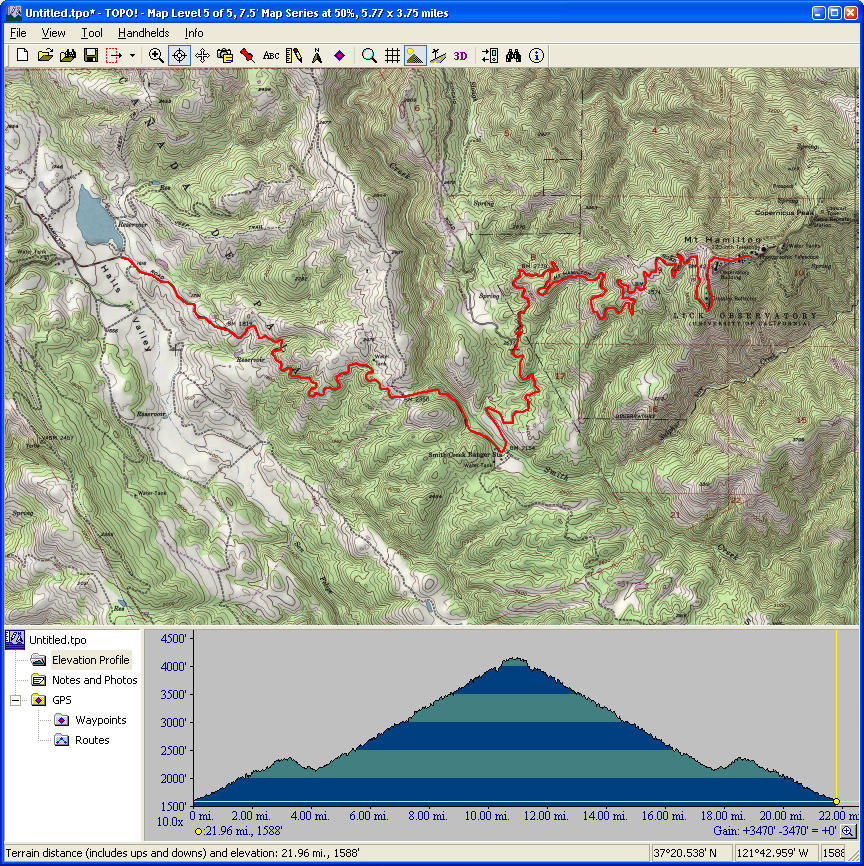Select the pan (four-arrow) tool
Viewport: 864px width, 866px height.
pyautogui.click(x=202, y=56)
